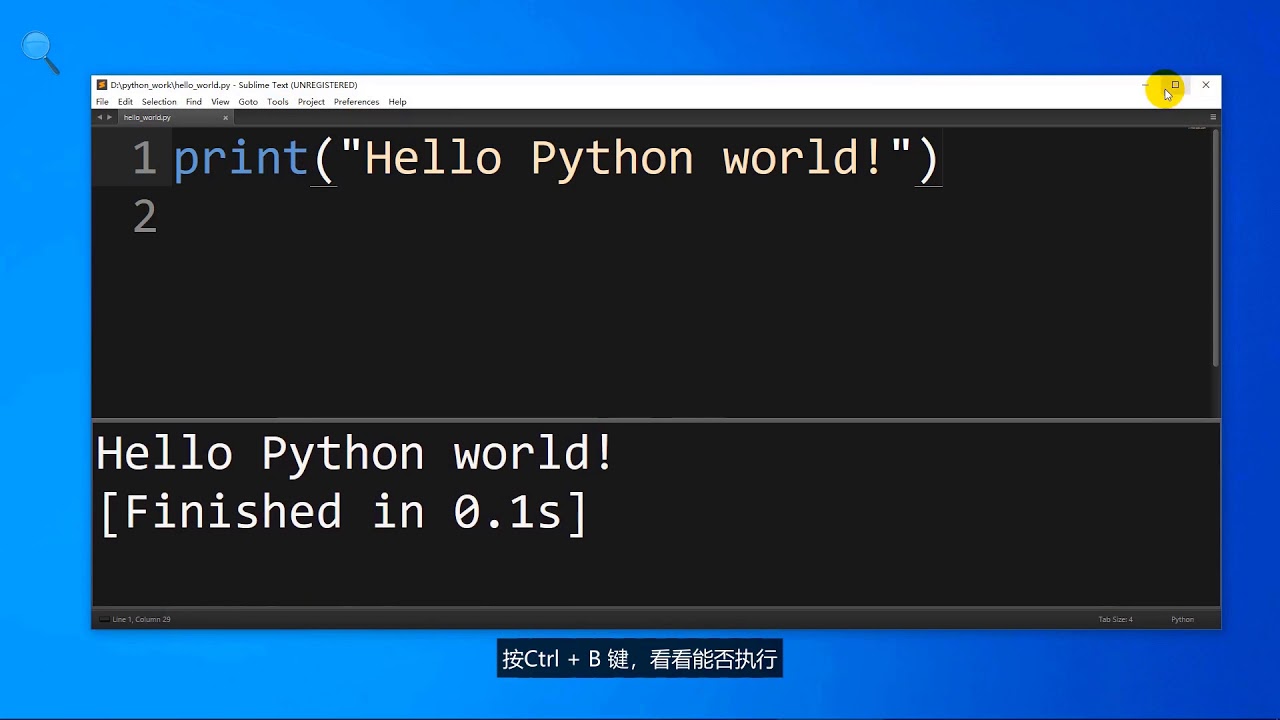Click the editor's vertical scrollbar

(1215, 248)
